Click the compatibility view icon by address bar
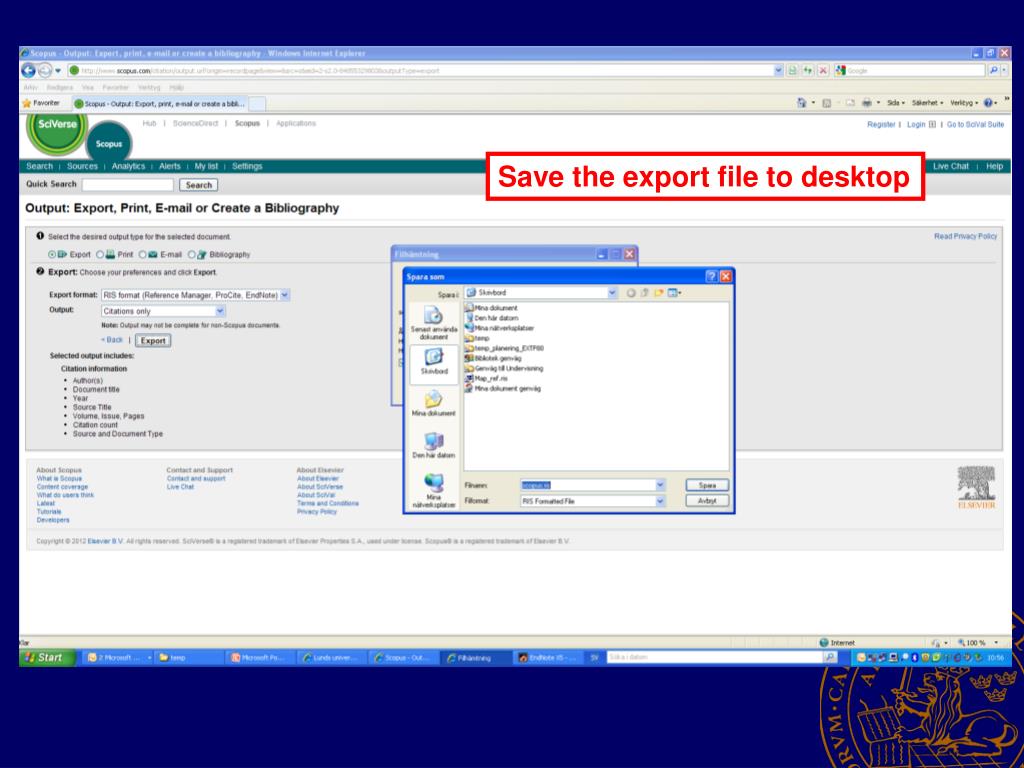Viewport: 1024px width, 768px height. 792,71
